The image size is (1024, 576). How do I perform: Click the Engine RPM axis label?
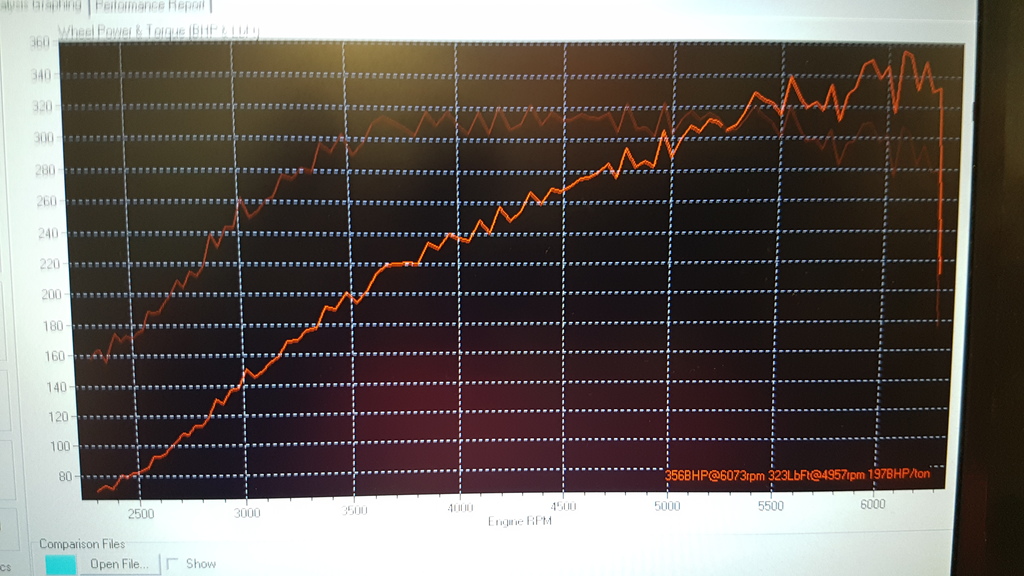coord(520,521)
